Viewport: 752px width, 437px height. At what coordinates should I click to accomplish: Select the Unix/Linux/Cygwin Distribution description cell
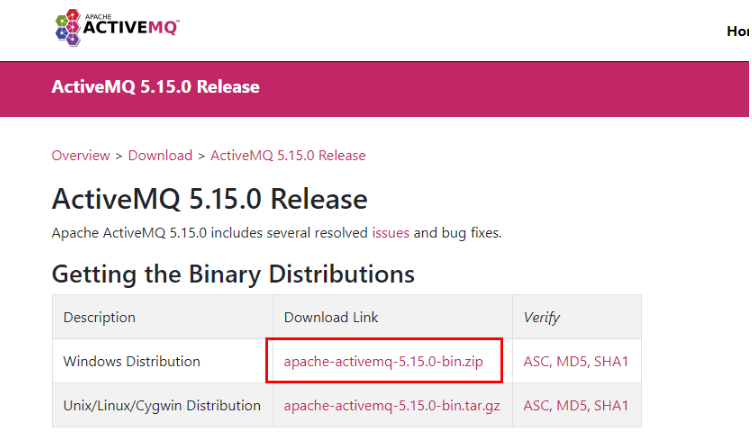pyautogui.click(x=162, y=405)
